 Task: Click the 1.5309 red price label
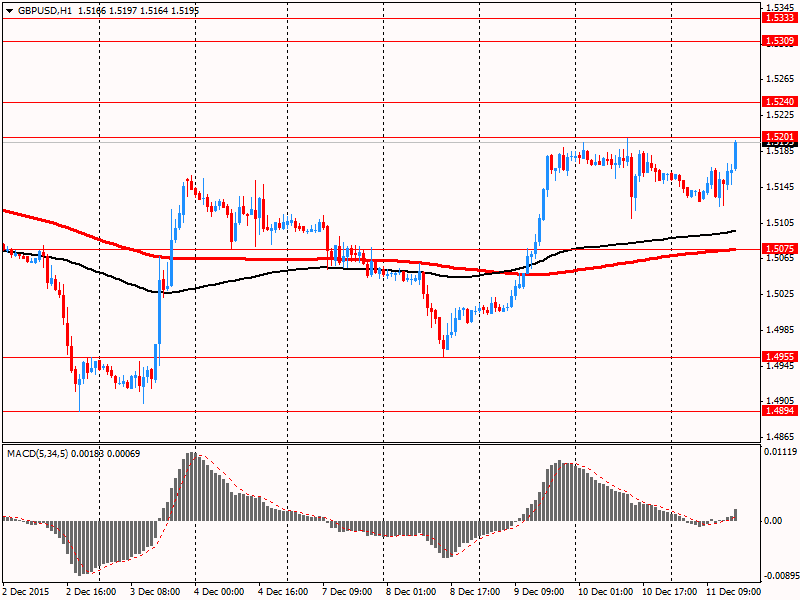780,41
